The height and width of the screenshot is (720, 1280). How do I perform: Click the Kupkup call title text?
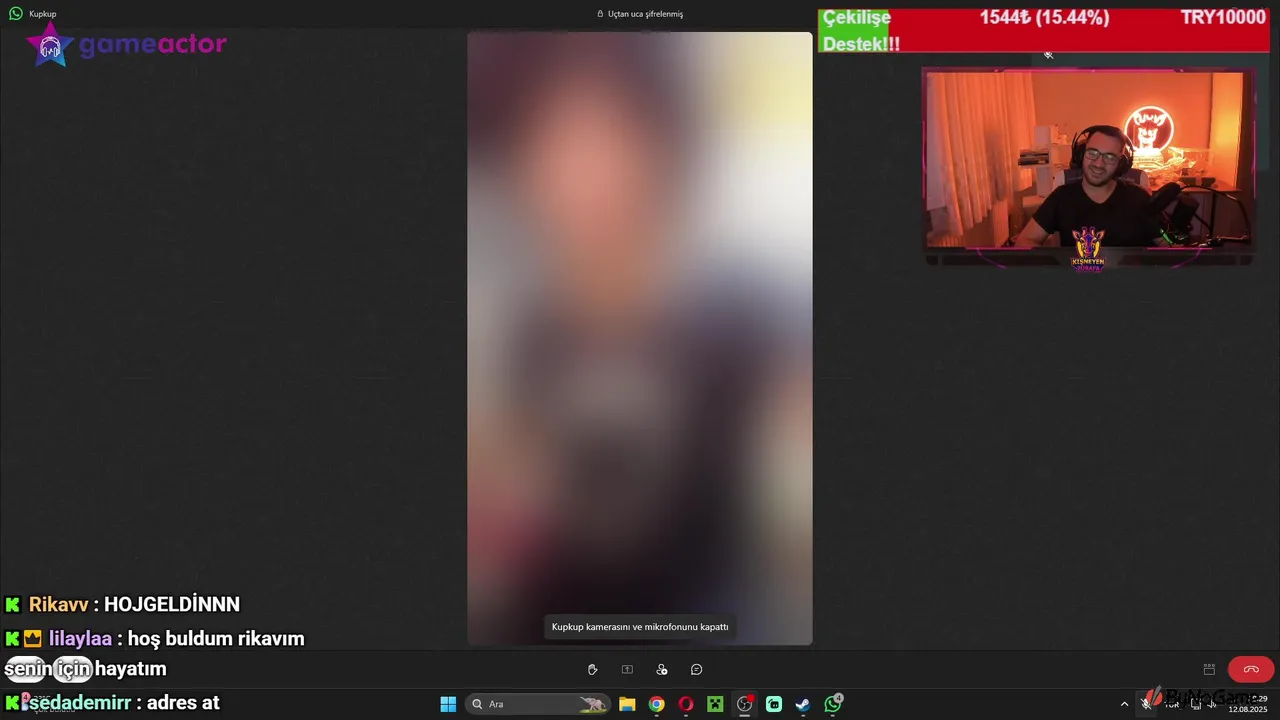[43, 14]
